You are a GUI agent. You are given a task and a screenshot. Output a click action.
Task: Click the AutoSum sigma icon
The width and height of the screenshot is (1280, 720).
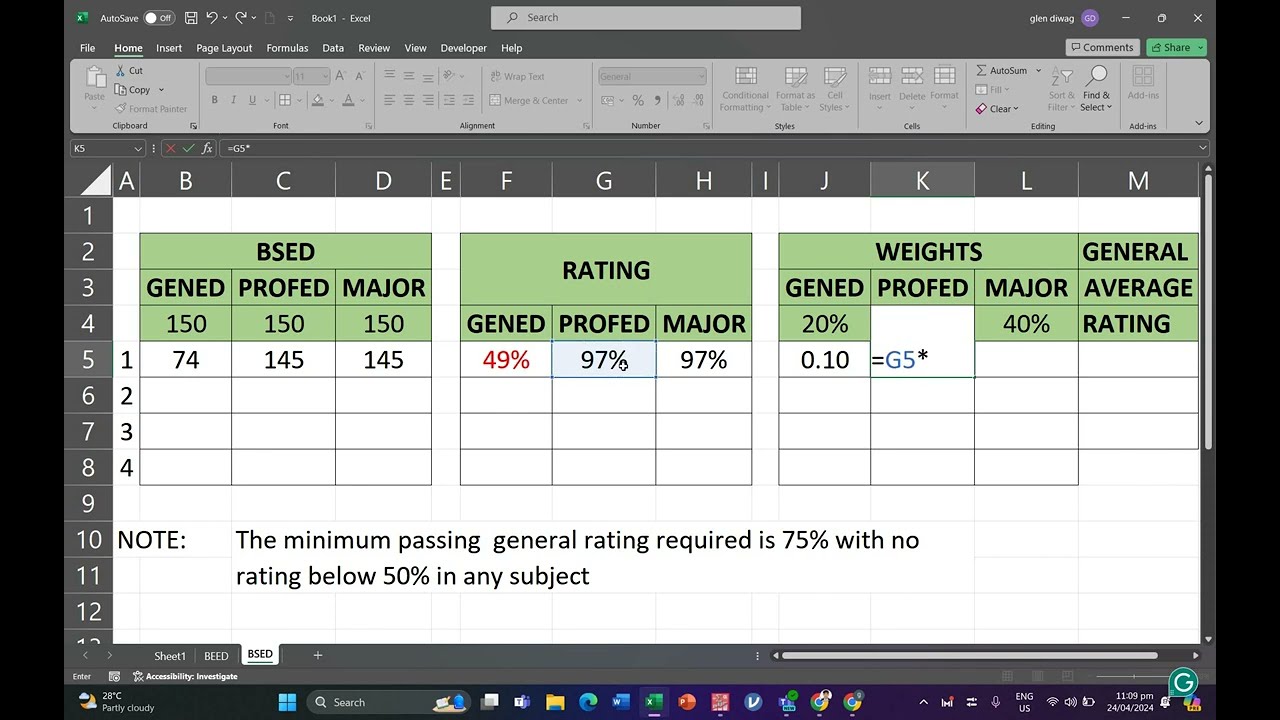pos(981,71)
